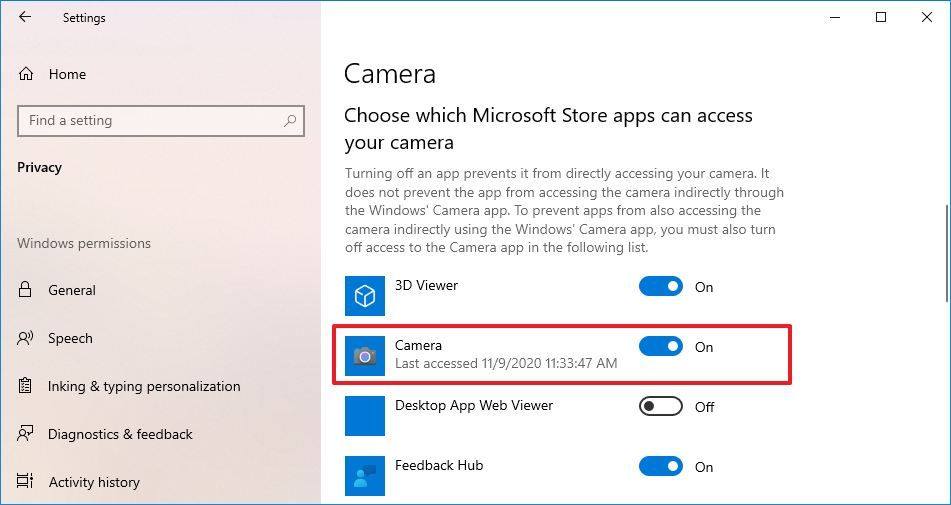Viewport: 951px width, 505px height.
Task: Open the General privacy page
Action: 72,290
